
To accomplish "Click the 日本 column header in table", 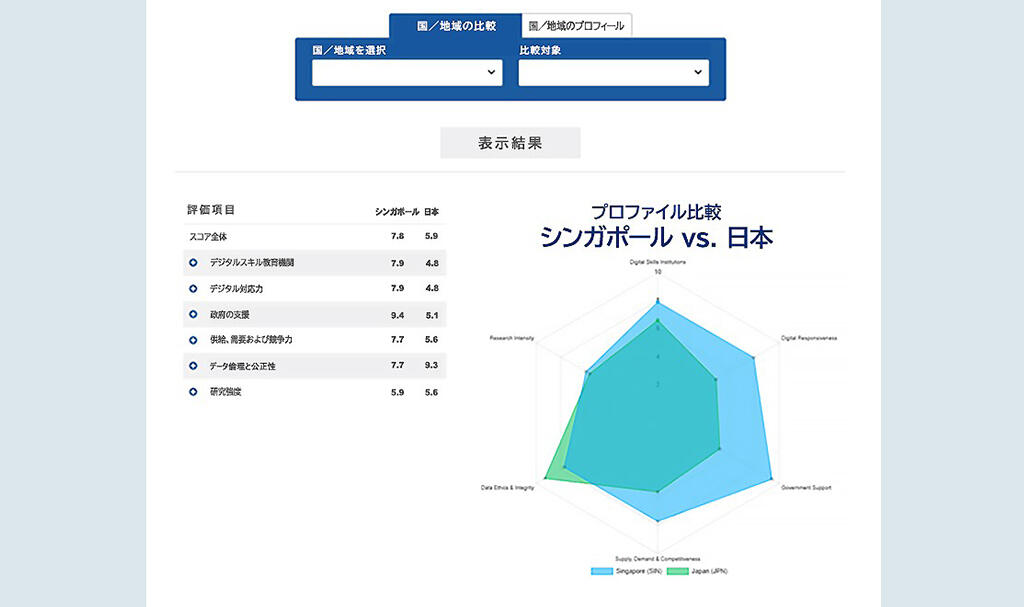I will (431, 212).
